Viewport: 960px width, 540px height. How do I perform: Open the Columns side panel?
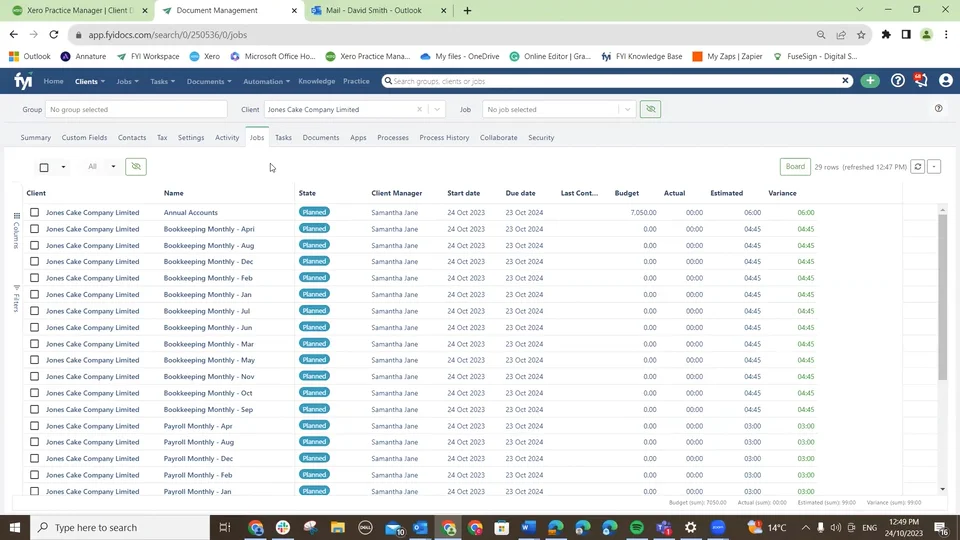point(16,230)
